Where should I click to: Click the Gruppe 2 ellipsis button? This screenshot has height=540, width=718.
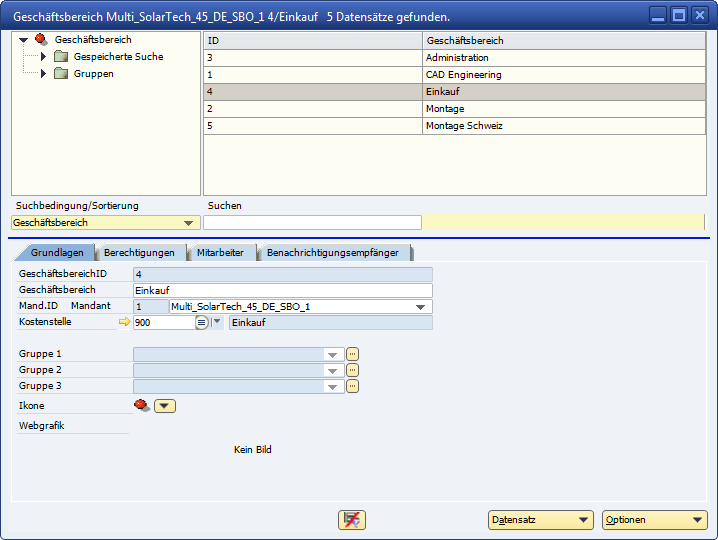tap(352, 370)
